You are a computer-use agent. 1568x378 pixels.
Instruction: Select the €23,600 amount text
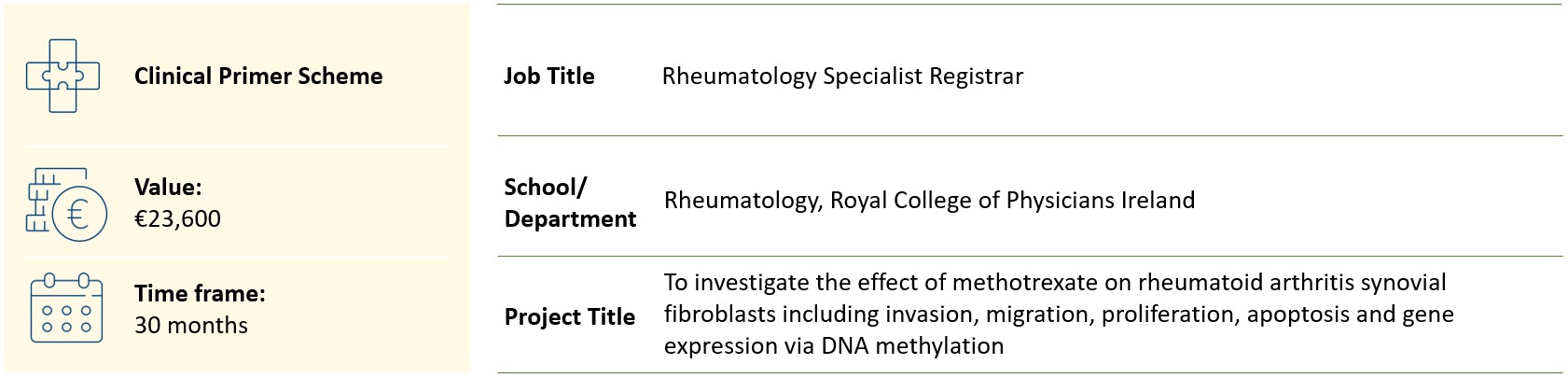[x=178, y=218]
